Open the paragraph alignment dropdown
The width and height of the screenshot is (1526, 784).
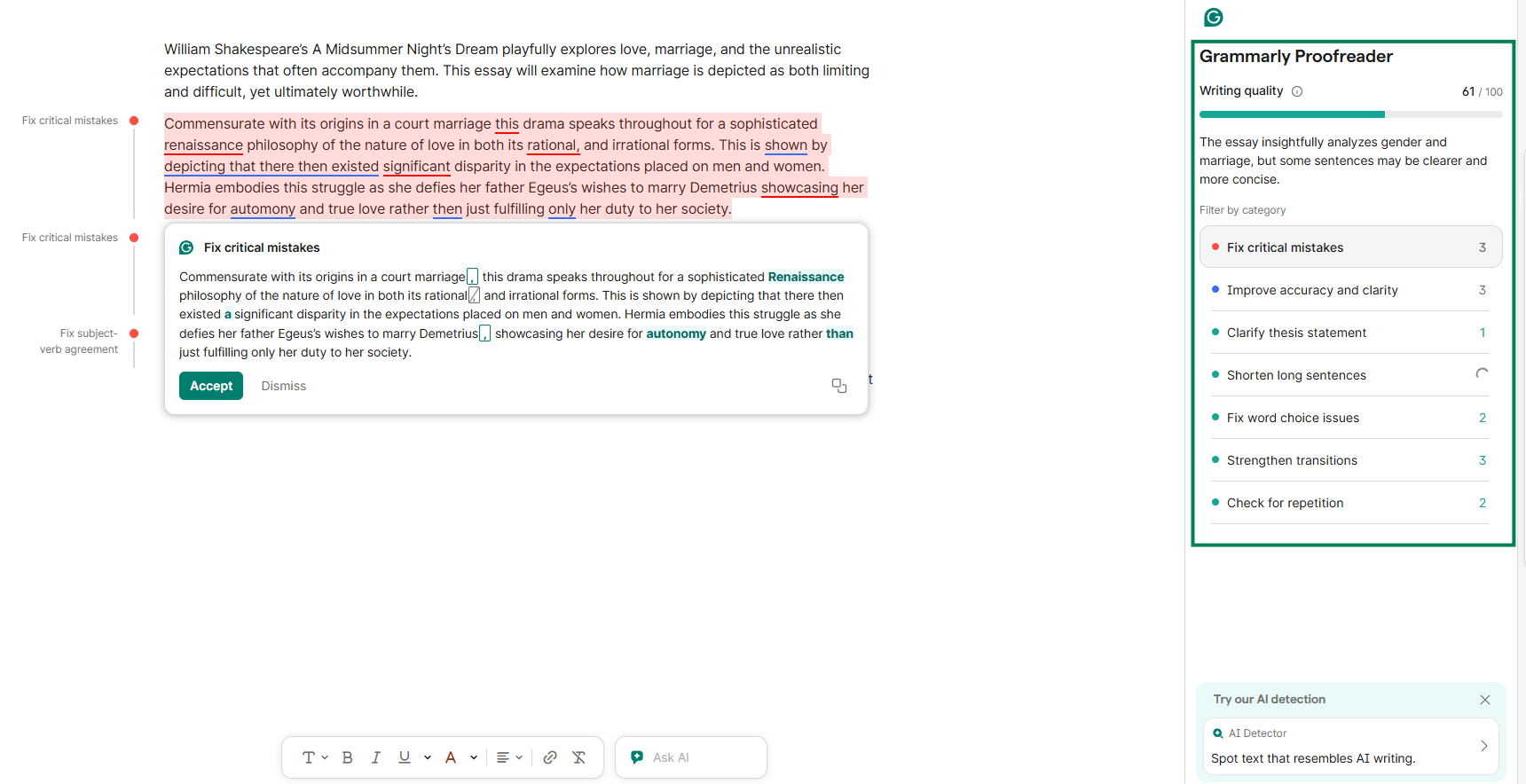click(x=509, y=757)
